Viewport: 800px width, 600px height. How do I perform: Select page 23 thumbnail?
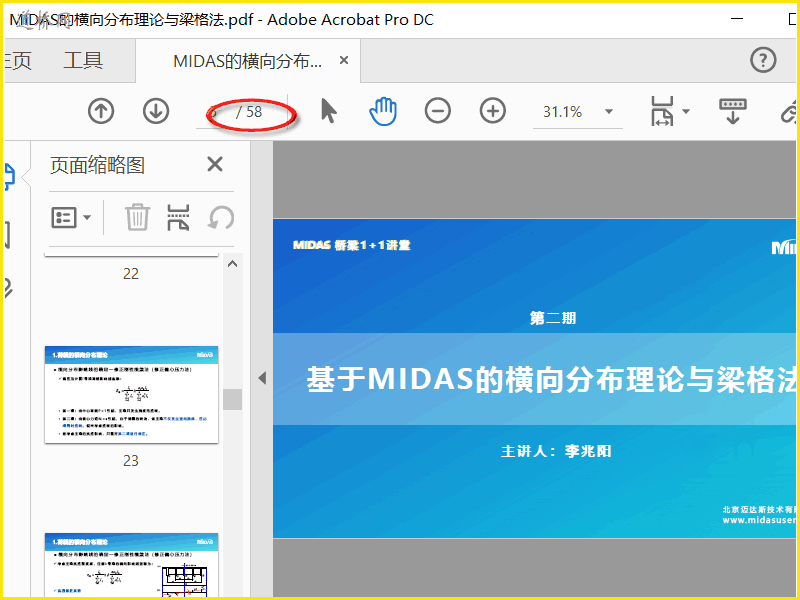132,394
